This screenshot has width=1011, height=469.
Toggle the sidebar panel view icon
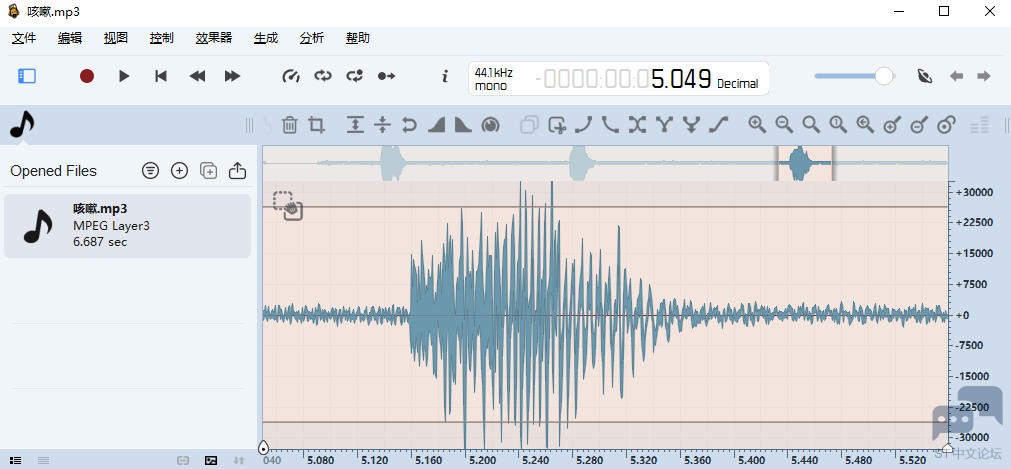click(26, 76)
